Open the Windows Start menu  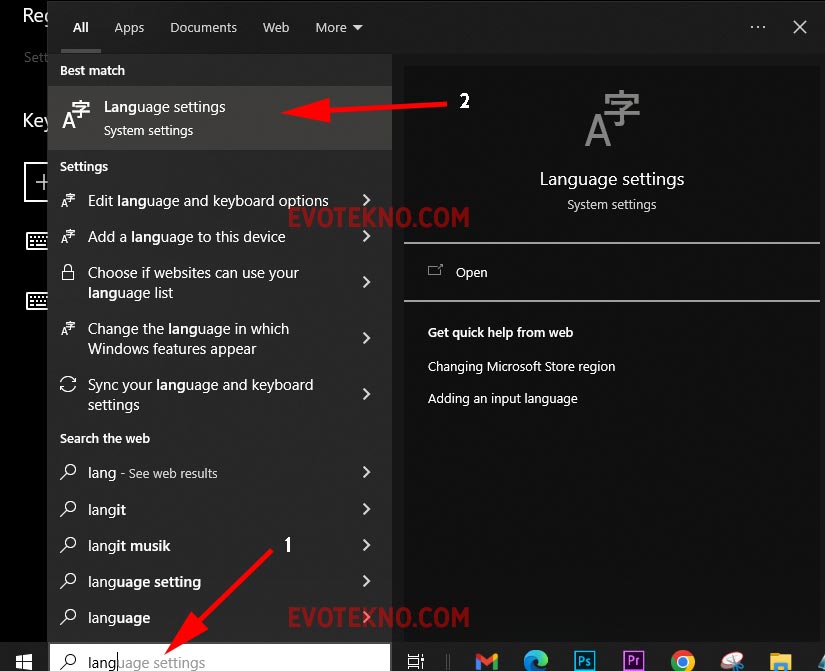pyautogui.click(x=23, y=660)
